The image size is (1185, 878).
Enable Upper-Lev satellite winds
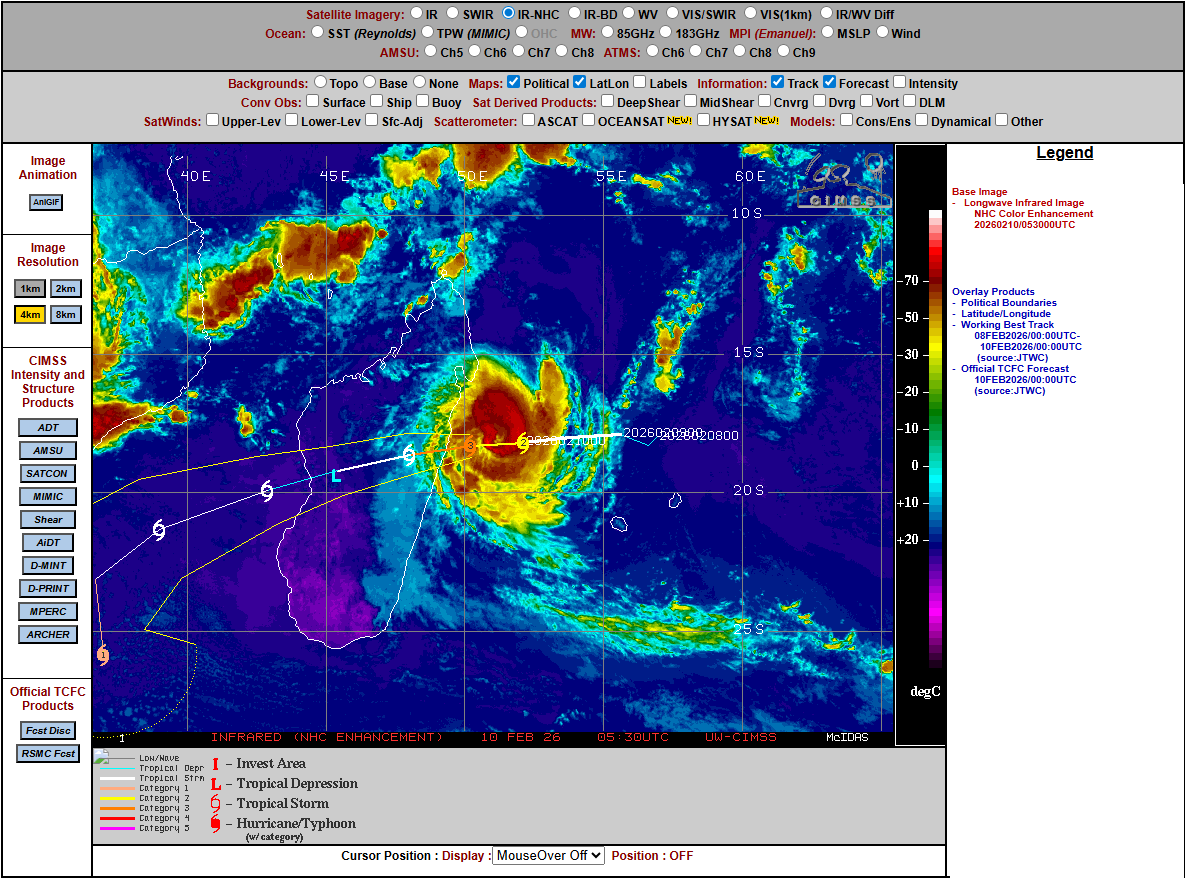pos(213,119)
